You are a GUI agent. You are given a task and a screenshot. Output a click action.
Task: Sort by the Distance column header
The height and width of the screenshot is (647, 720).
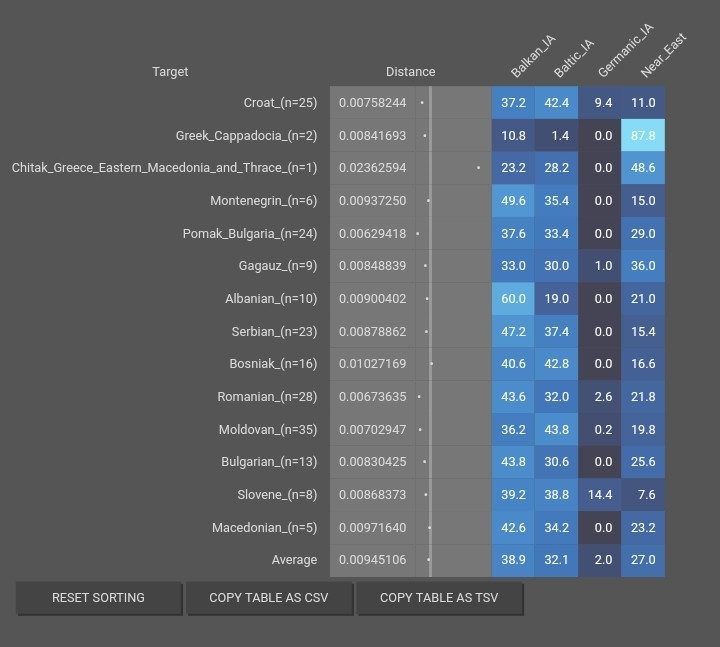tap(410, 71)
